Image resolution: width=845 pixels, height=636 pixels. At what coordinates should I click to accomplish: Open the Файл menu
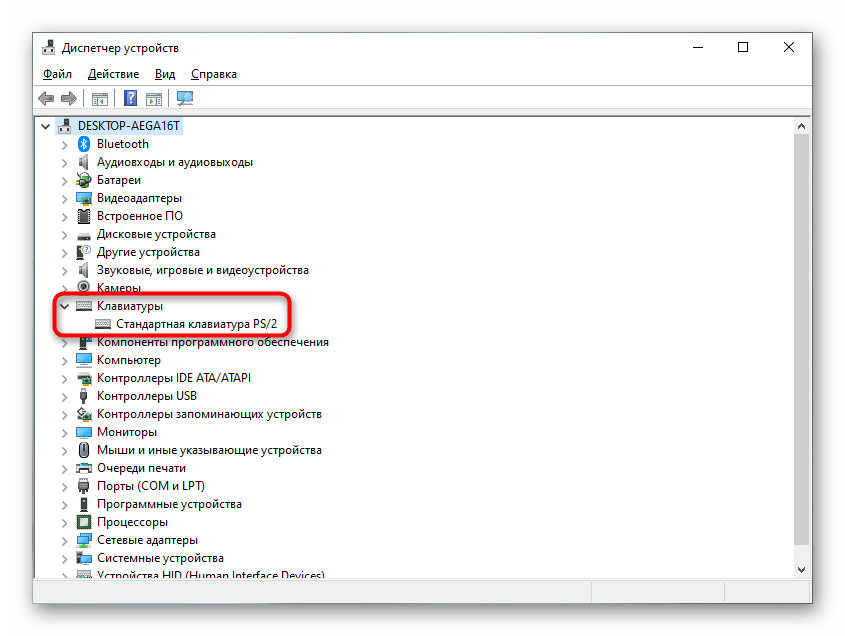(57, 74)
